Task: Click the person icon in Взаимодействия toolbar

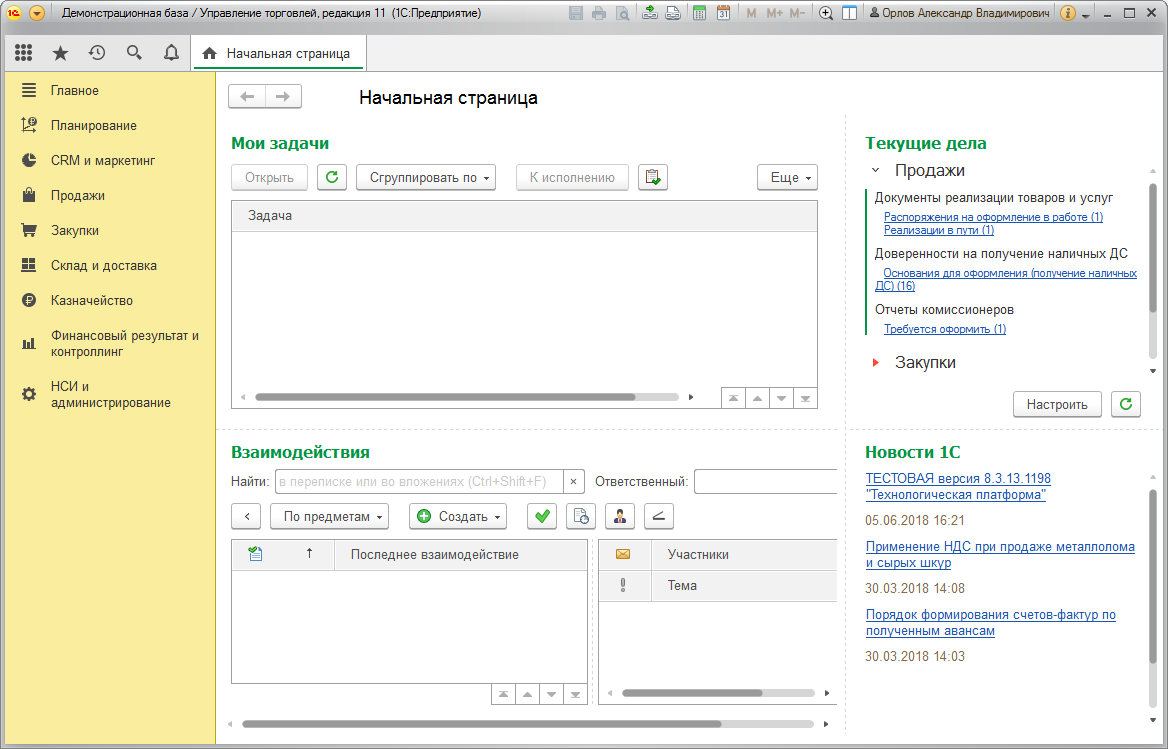Action: 620,516
